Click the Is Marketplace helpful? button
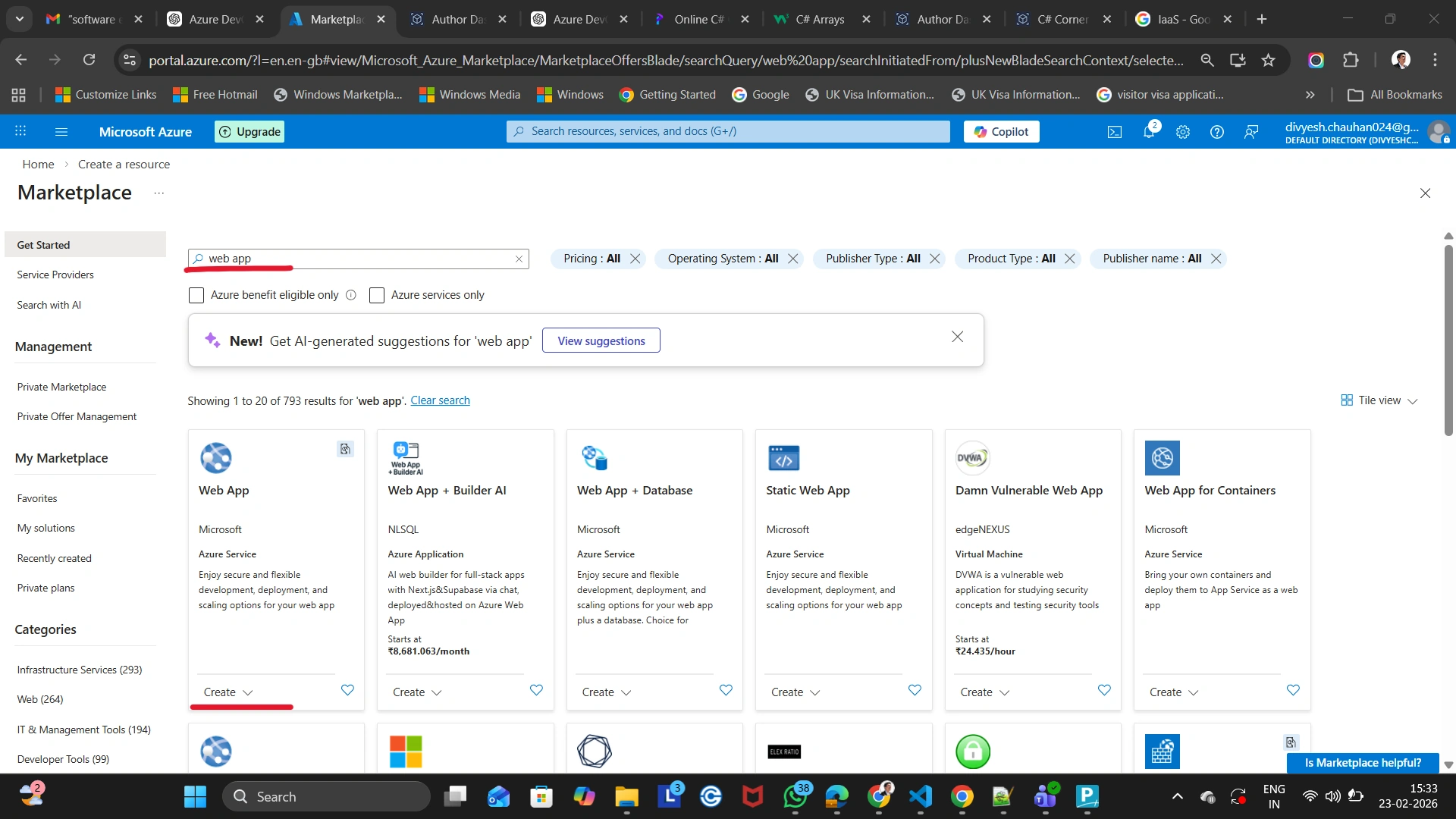Screen dimensions: 1456x819 pos(1363,763)
